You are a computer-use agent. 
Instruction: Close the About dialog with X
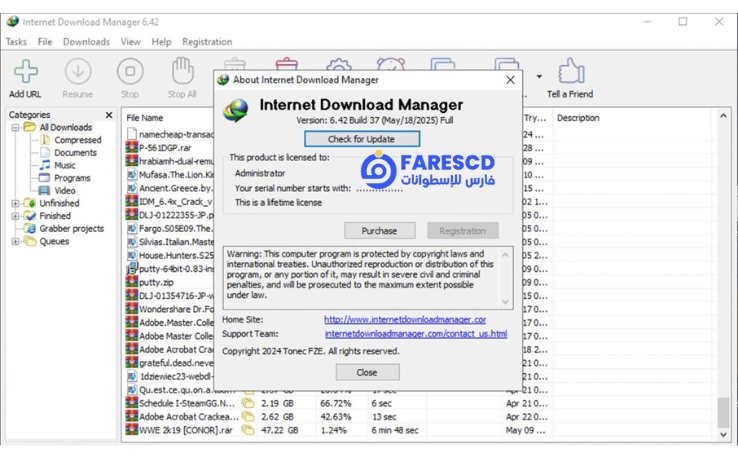tap(510, 80)
